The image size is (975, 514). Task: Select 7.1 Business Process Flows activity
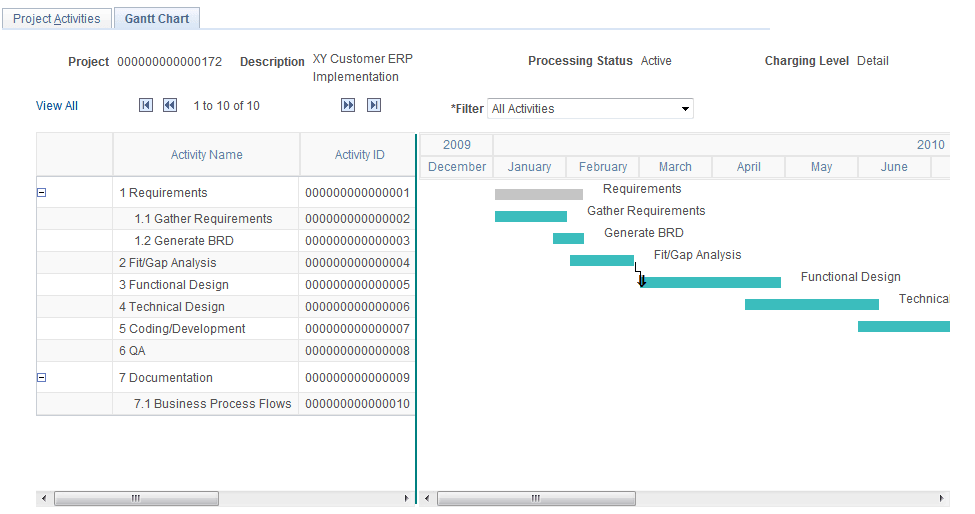213,404
